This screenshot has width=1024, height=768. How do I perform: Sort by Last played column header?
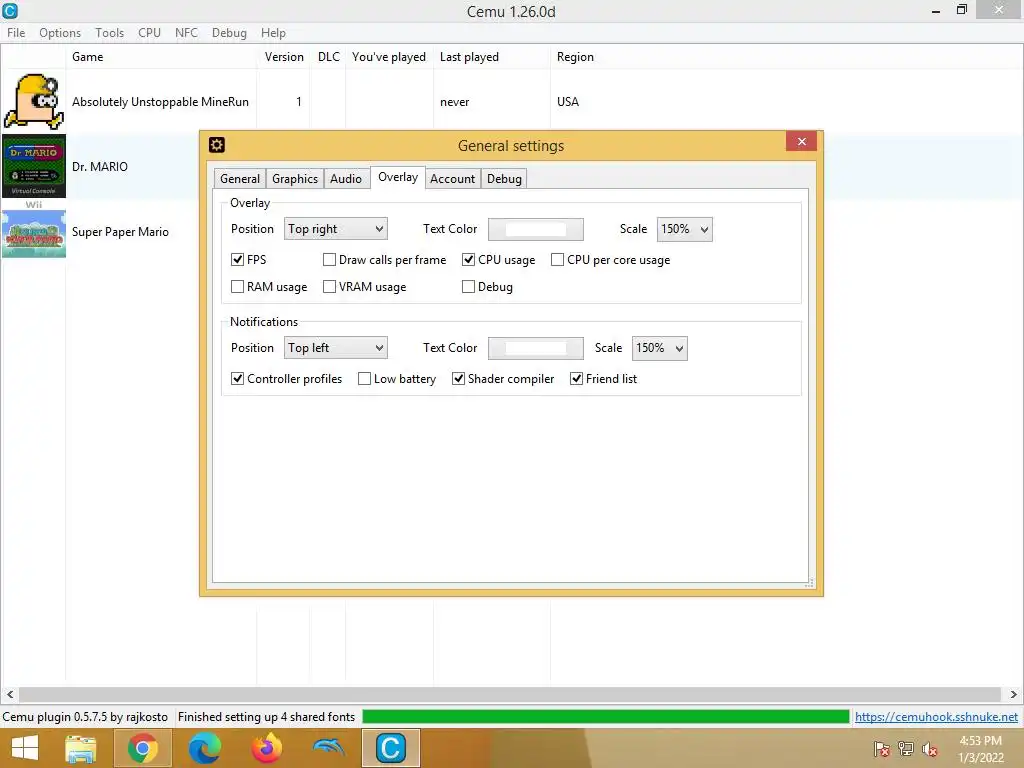point(492,57)
